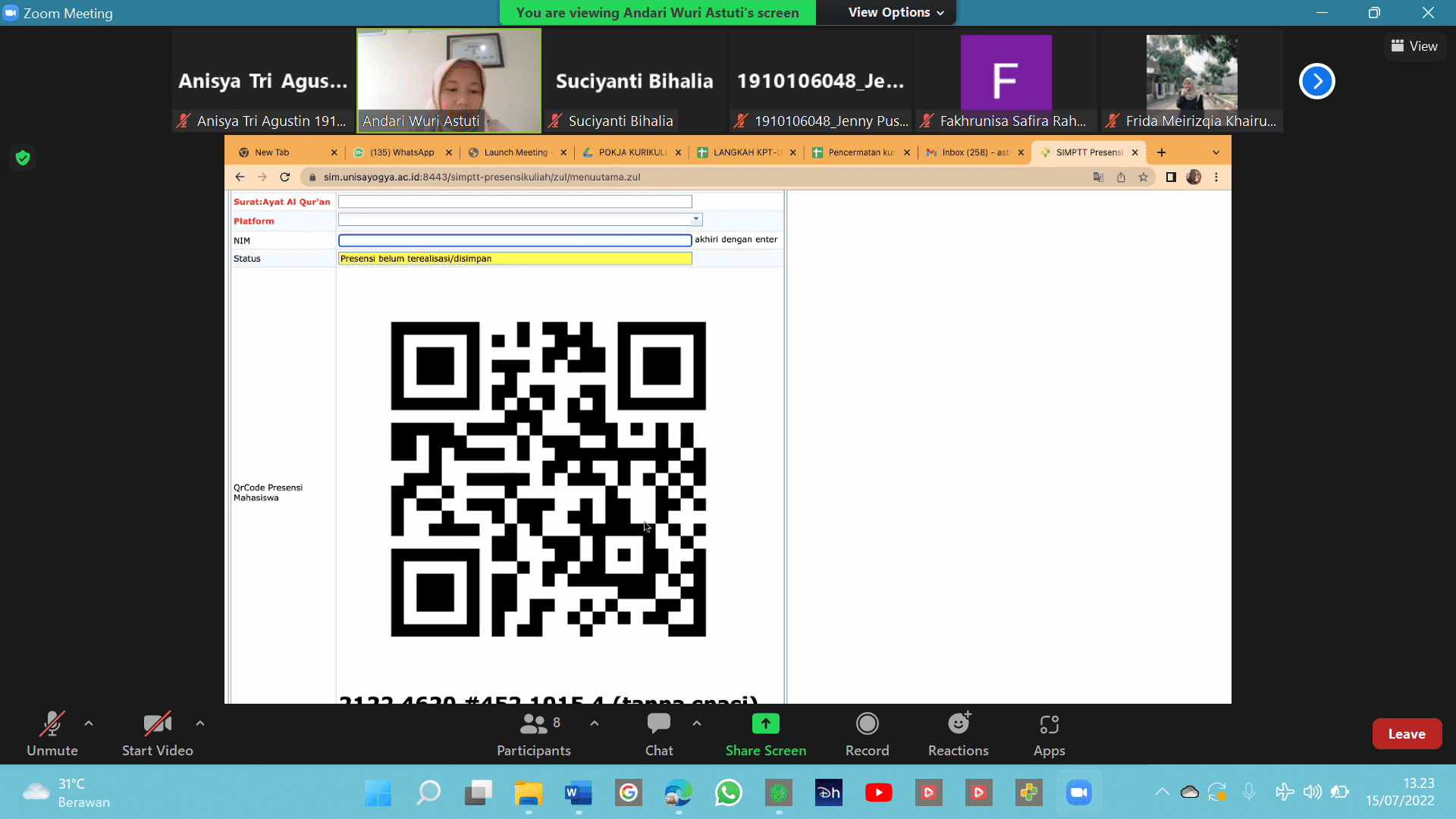Viewport: 1456px width, 819px height.
Task: Show next participants with blue arrow
Action: (x=1316, y=81)
